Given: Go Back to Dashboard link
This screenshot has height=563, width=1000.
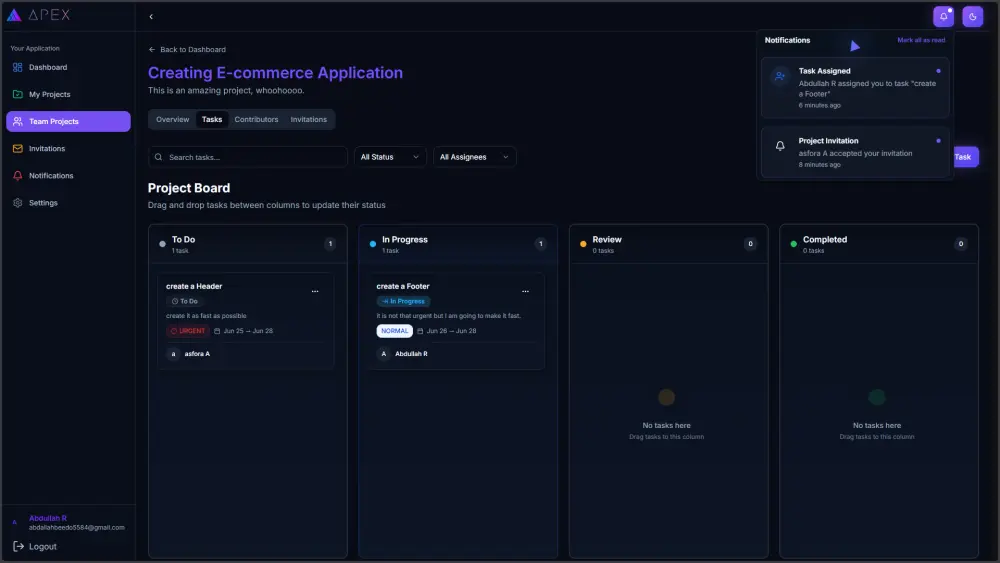Looking at the screenshot, I should click(187, 50).
